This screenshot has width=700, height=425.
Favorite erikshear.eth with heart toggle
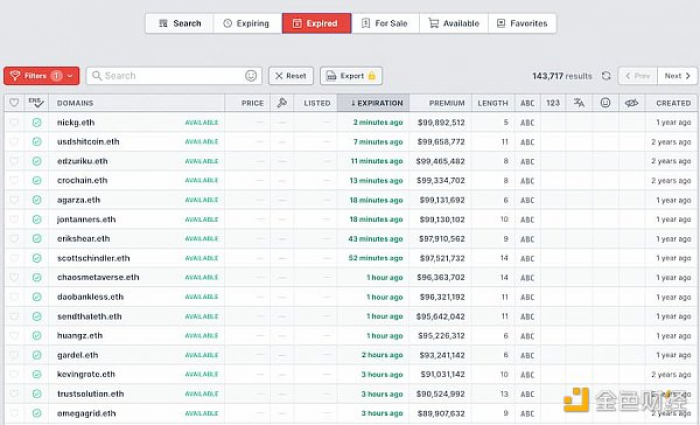pyautogui.click(x=14, y=239)
